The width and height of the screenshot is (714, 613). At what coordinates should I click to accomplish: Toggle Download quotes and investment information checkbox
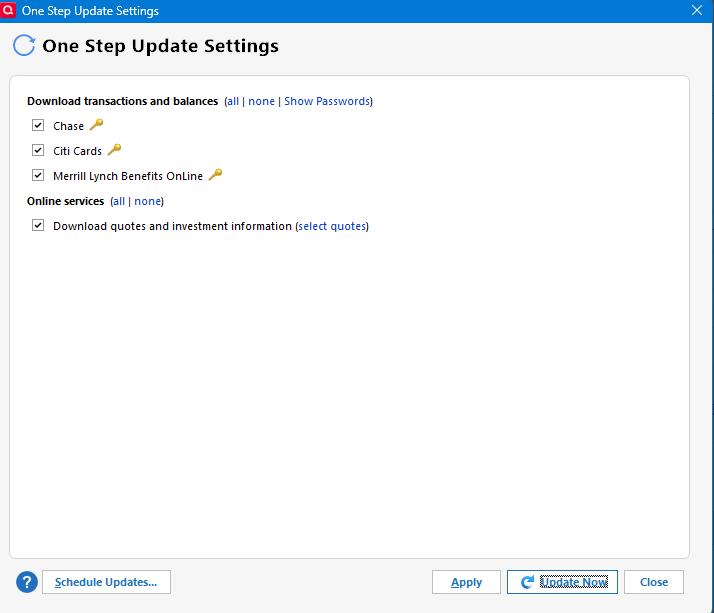point(38,225)
